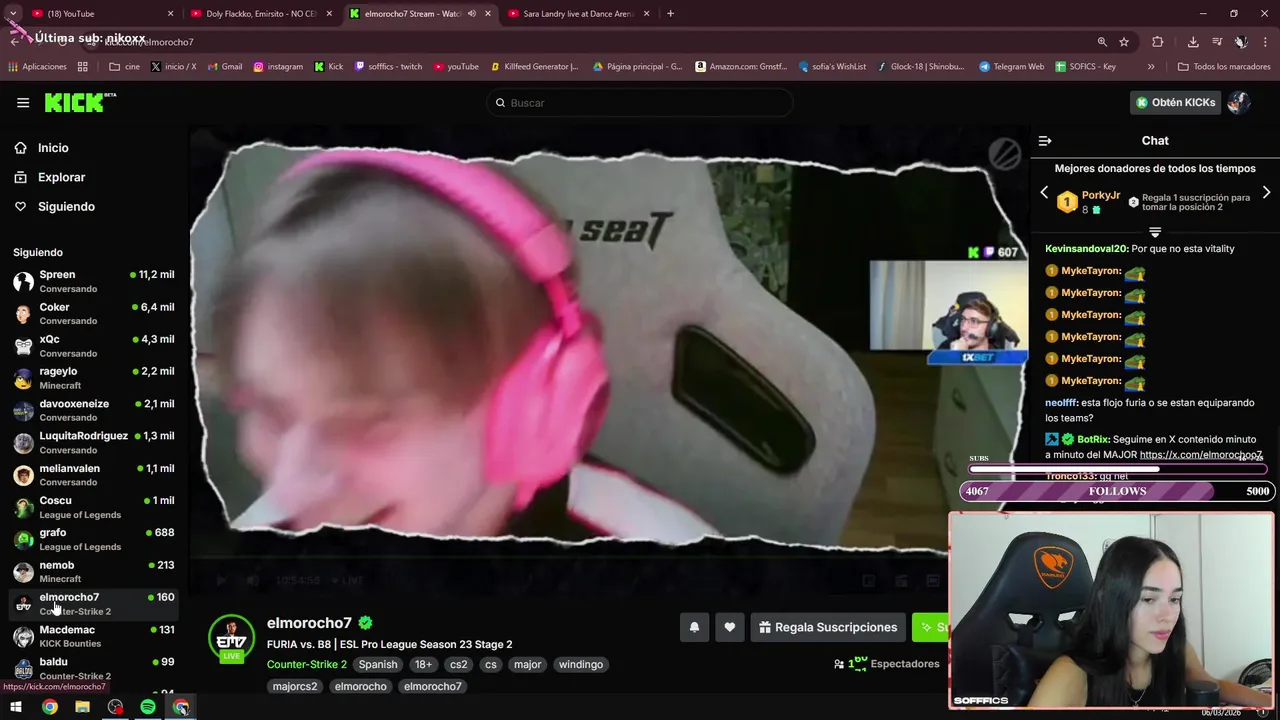
Task: Open the melianvalen channel in the sidebar
Action: [x=94, y=475]
